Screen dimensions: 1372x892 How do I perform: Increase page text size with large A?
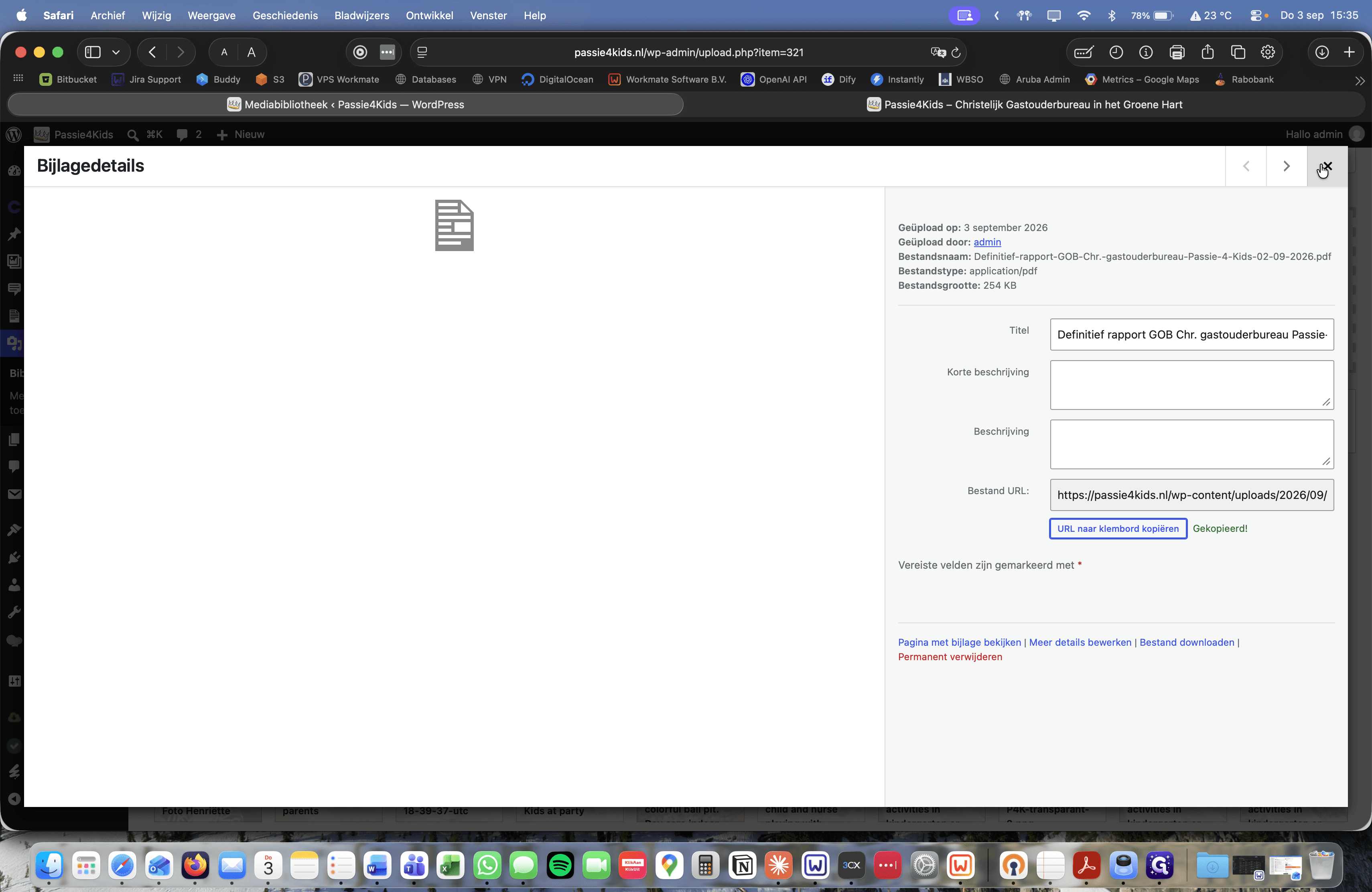tap(252, 53)
